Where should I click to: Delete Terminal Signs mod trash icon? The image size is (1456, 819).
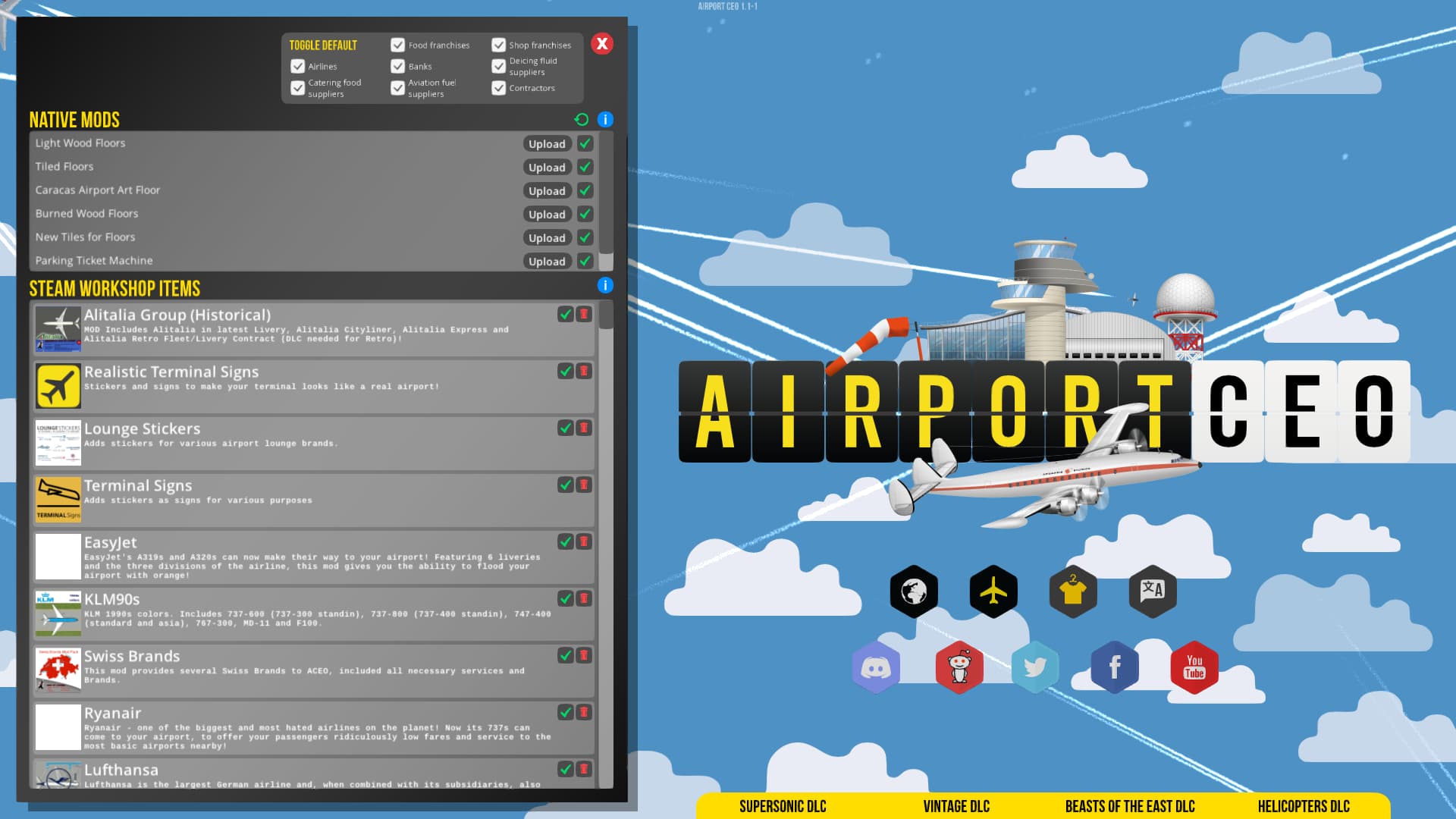tap(584, 485)
